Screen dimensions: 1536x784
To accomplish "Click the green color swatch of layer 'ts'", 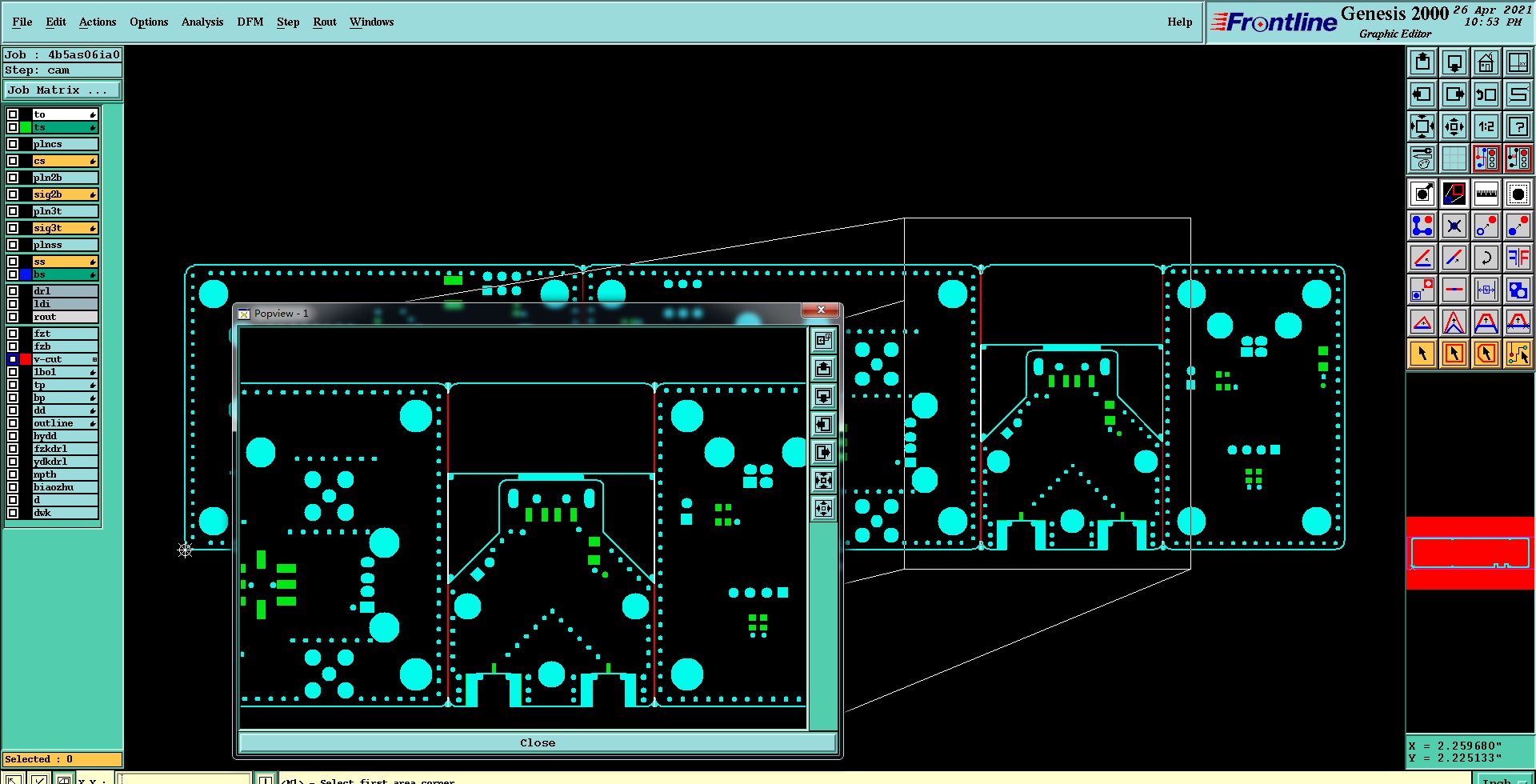I will (x=26, y=127).
